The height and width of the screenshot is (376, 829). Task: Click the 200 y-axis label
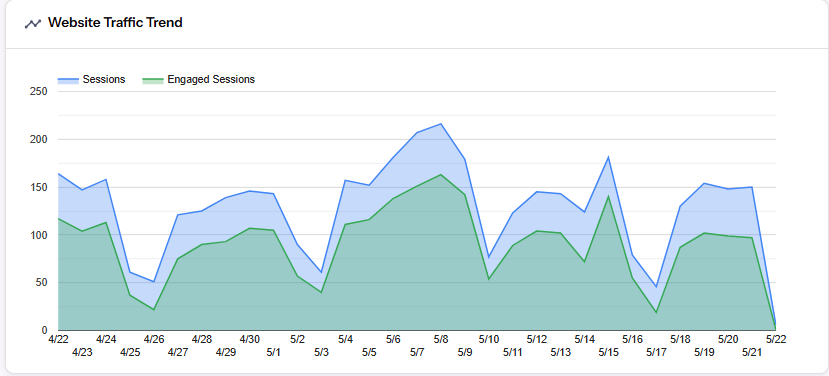pyautogui.click(x=40, y=140)
